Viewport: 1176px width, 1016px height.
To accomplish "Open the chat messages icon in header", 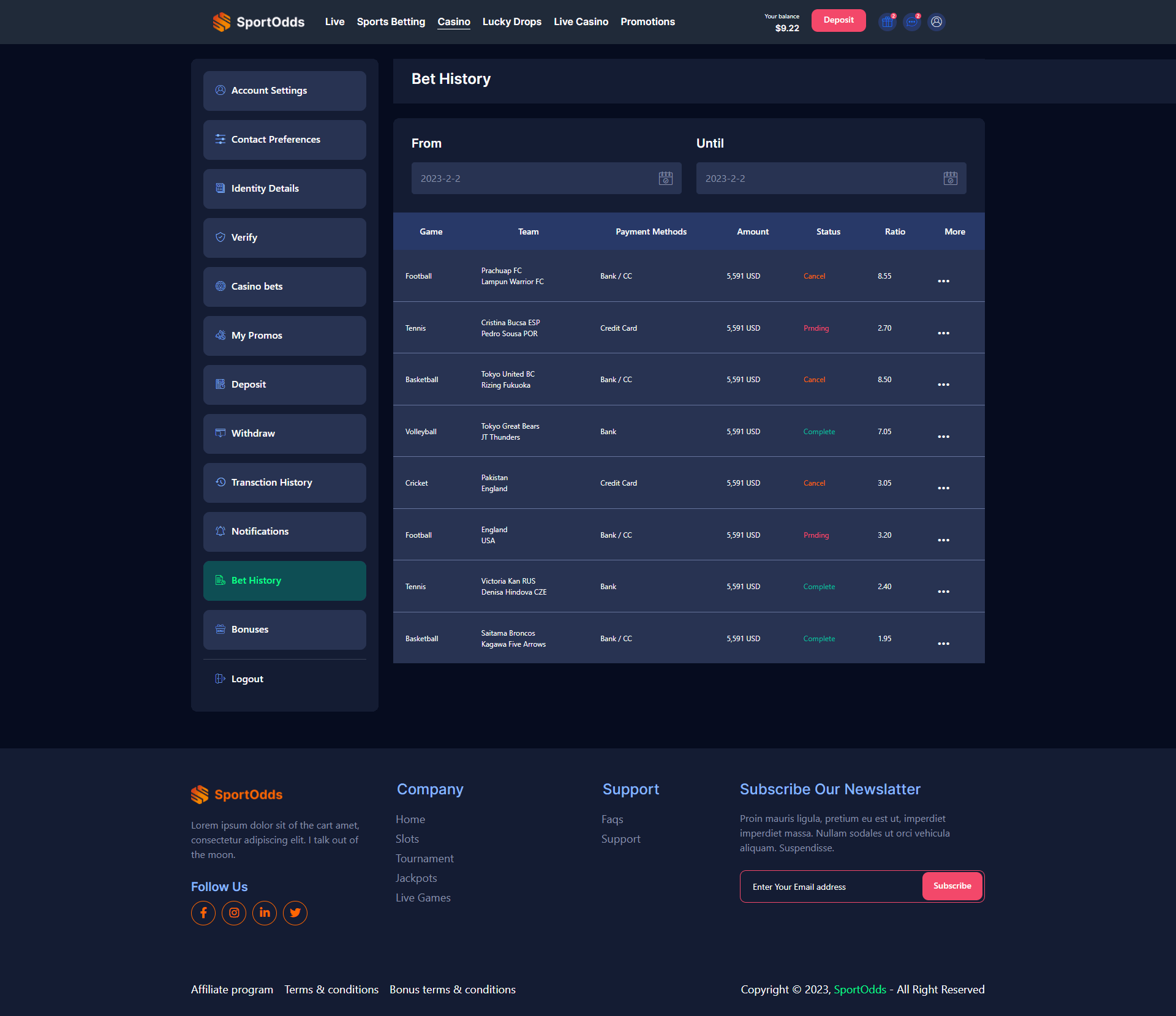I will 912,22.
